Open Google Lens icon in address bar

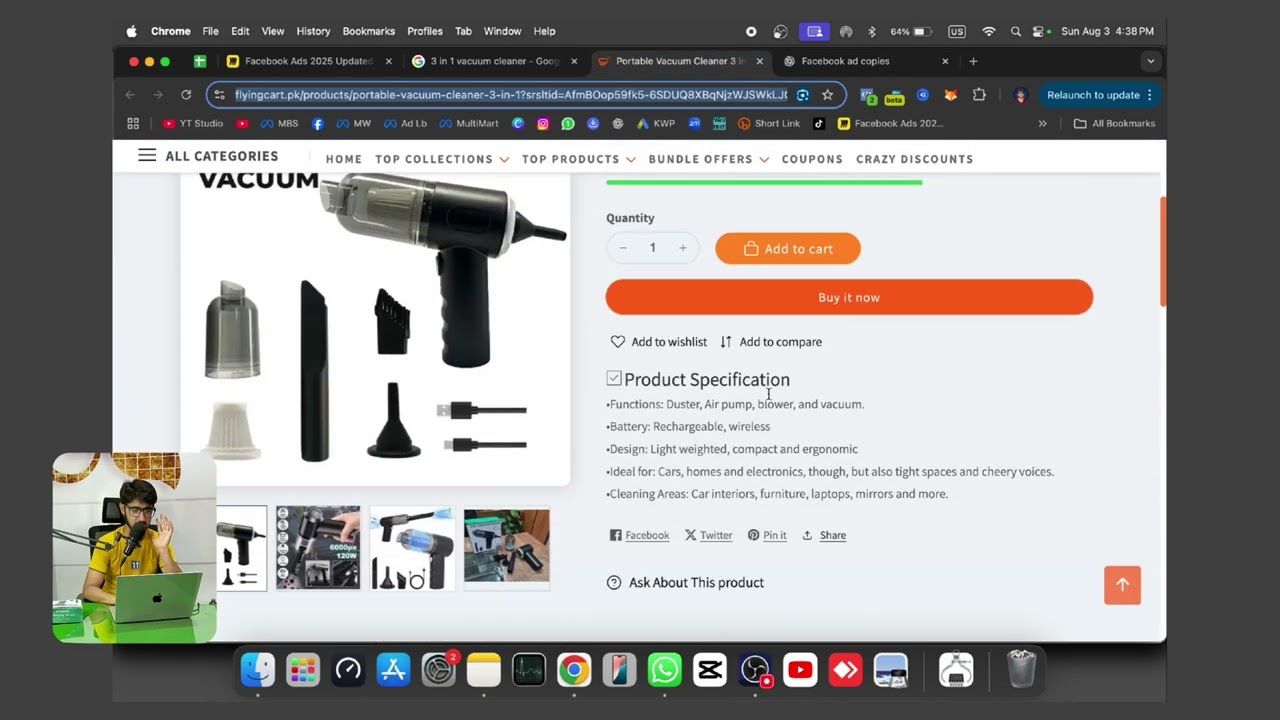point(802,95)
